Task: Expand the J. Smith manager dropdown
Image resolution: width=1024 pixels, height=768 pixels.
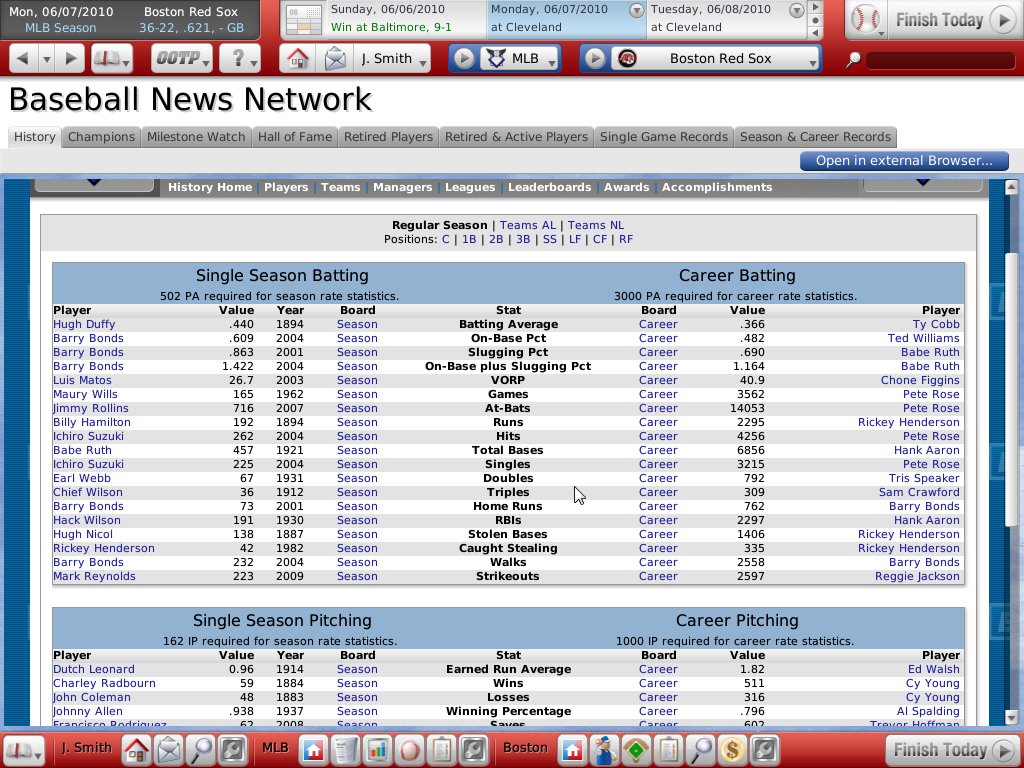Action: (x=393, y=59)
